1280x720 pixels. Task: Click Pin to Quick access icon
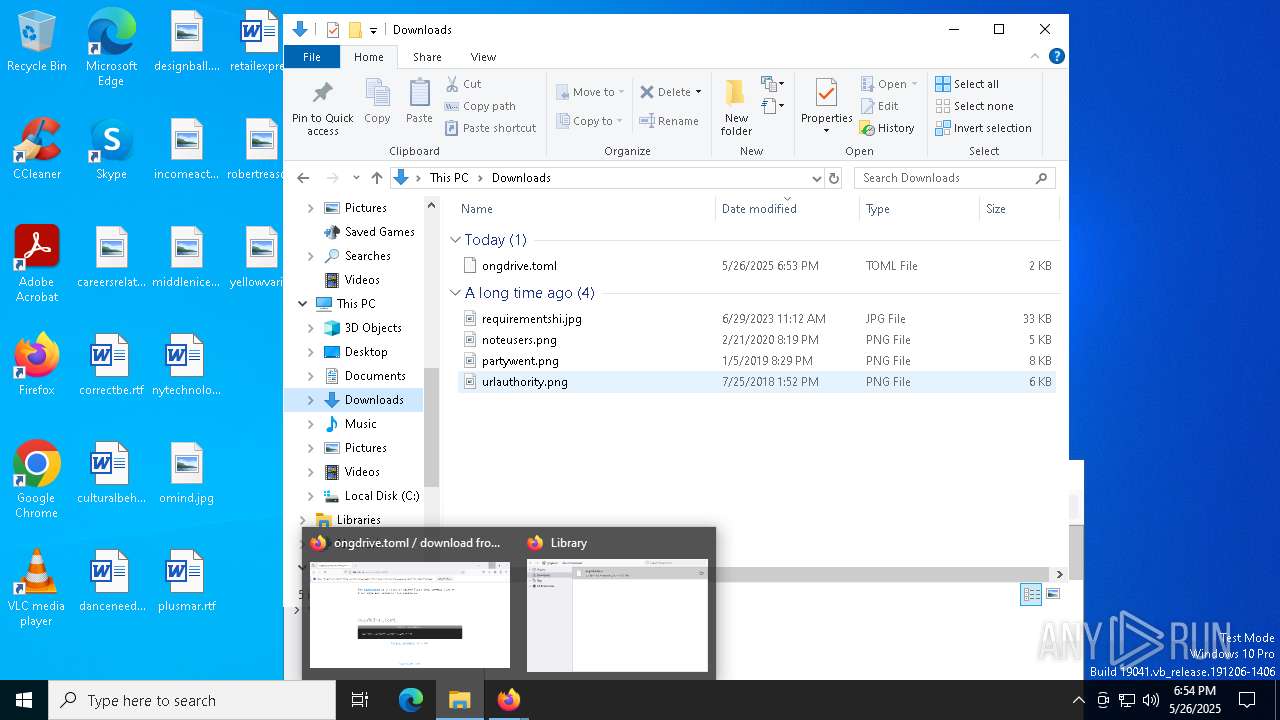coord(322,108)
